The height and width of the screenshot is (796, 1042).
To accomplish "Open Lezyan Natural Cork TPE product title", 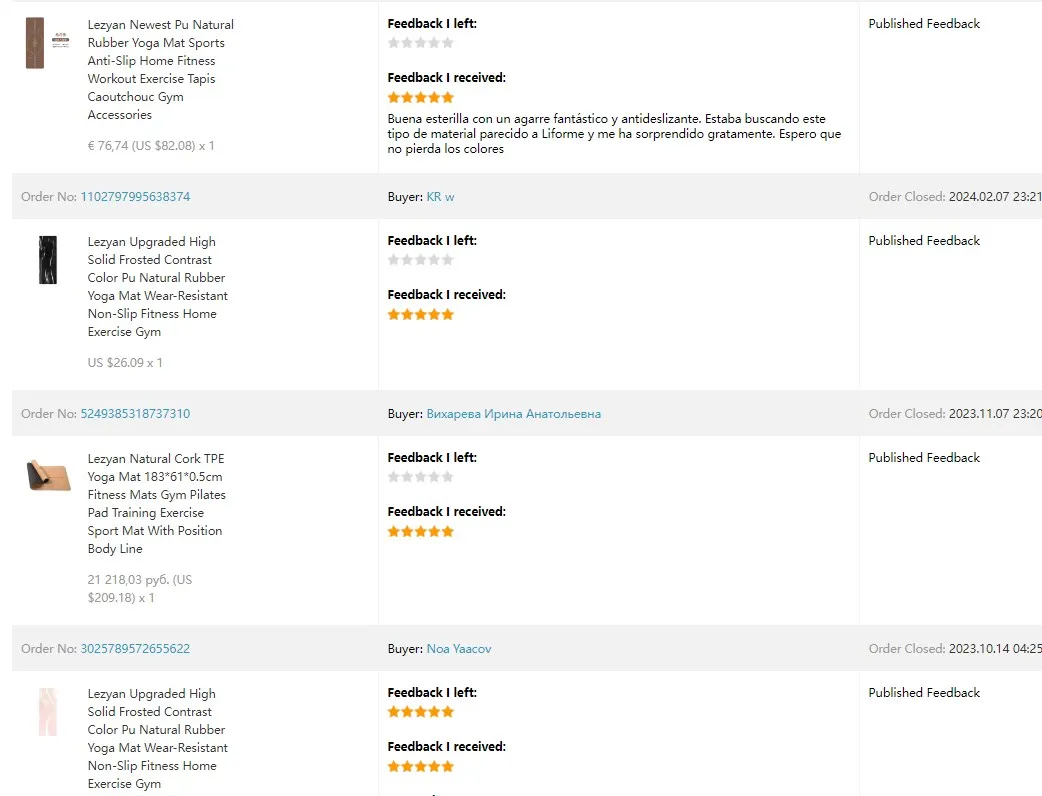I will point(156,504).
